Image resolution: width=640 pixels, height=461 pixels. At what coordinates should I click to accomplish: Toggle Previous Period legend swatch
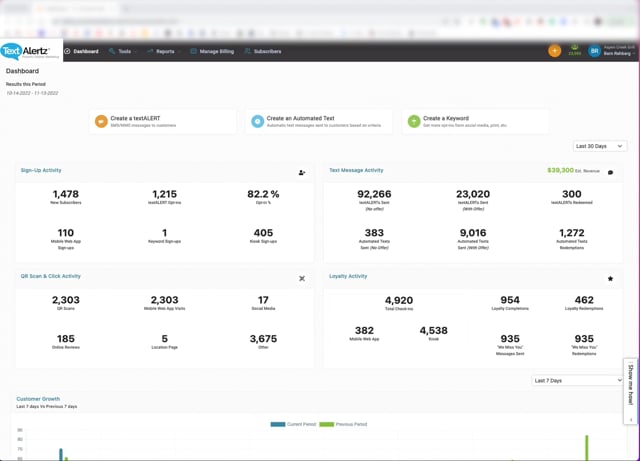327,424
